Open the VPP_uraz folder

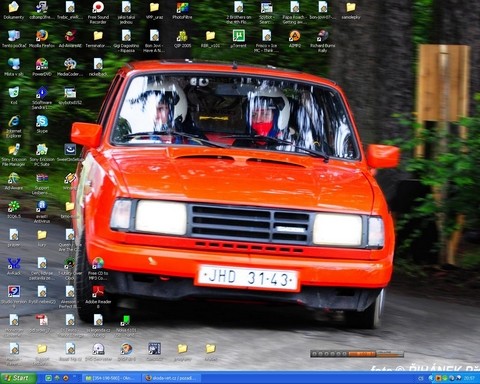[x=154, y=10]
